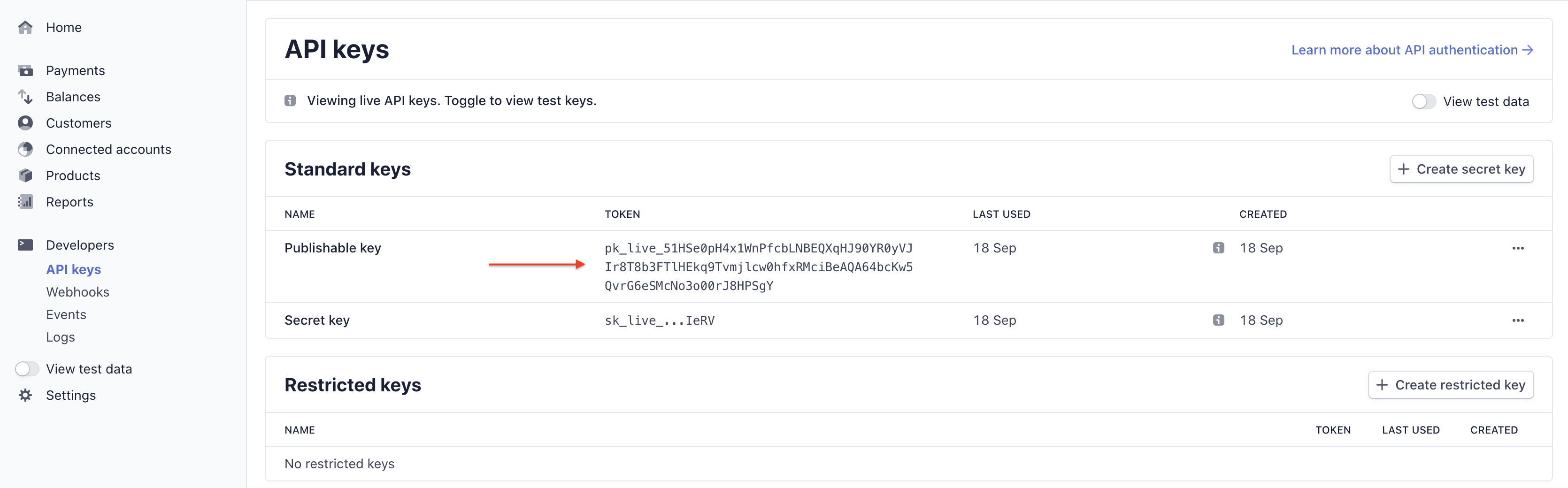
Task: Click the info icon next to Secret key creation date
Action: pyautogui.click(x=1219, y=320)
